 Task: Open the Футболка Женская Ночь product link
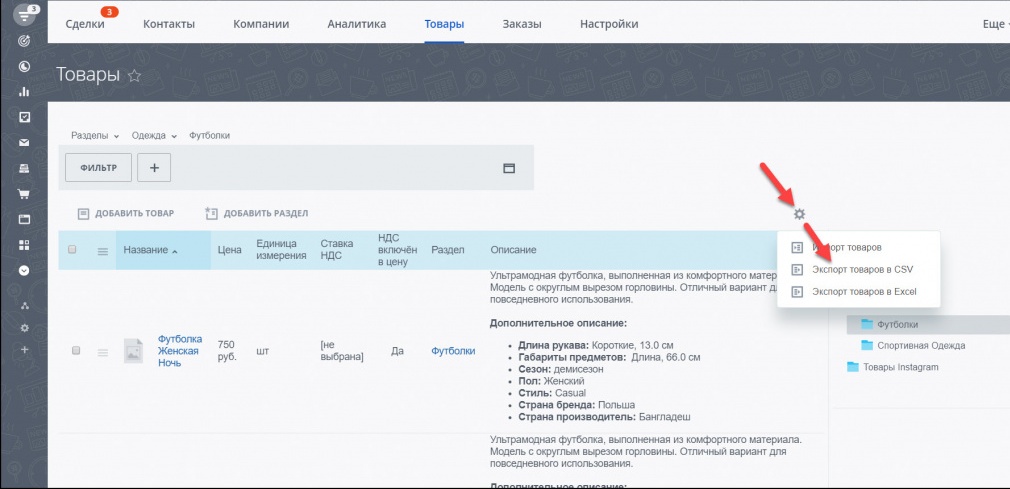(180, 351)
